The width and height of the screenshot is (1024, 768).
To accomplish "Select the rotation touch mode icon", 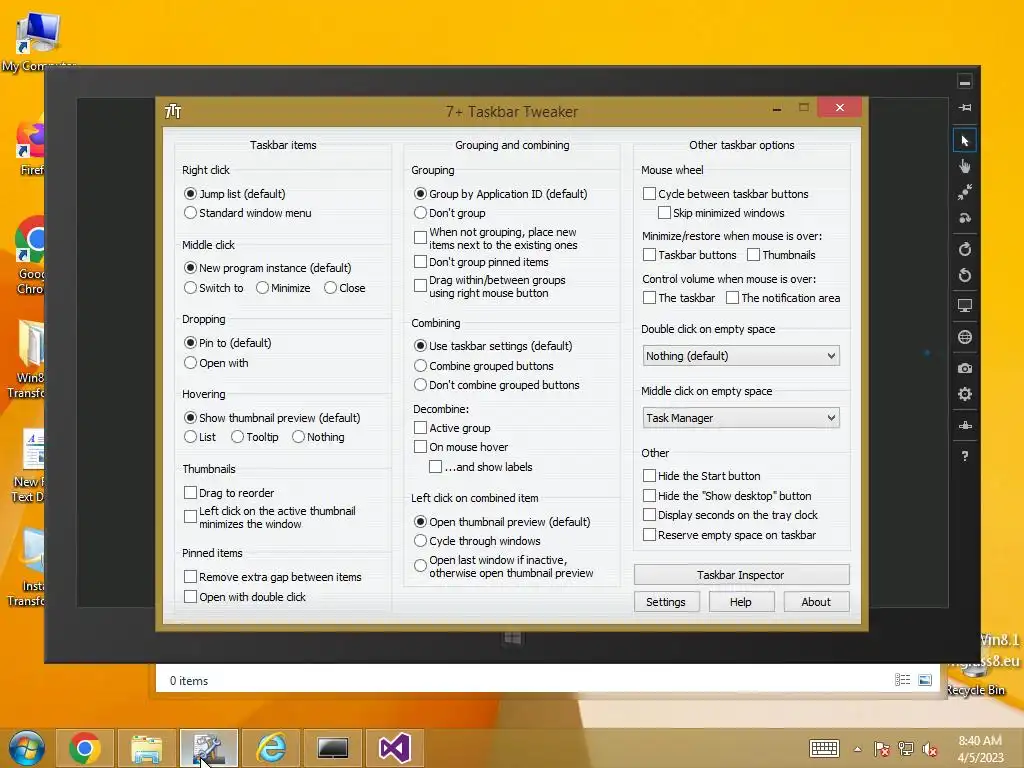I will click(965, 218).
